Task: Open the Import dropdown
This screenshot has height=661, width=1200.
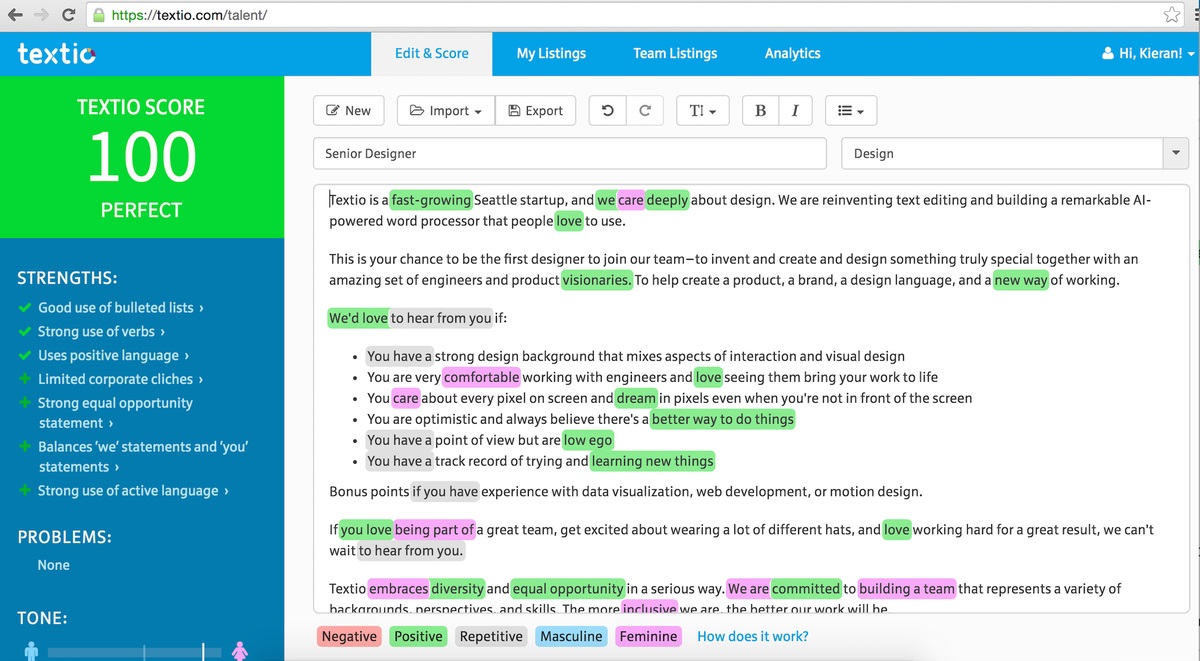Action: 446,111
